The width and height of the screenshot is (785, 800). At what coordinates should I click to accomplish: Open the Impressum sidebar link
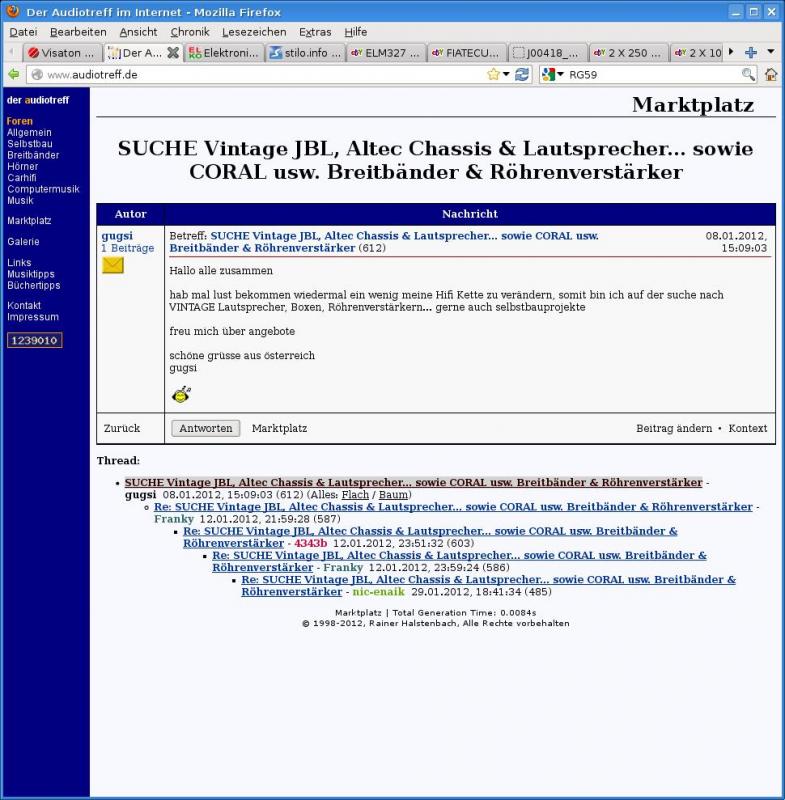click(x=33, y=317)
